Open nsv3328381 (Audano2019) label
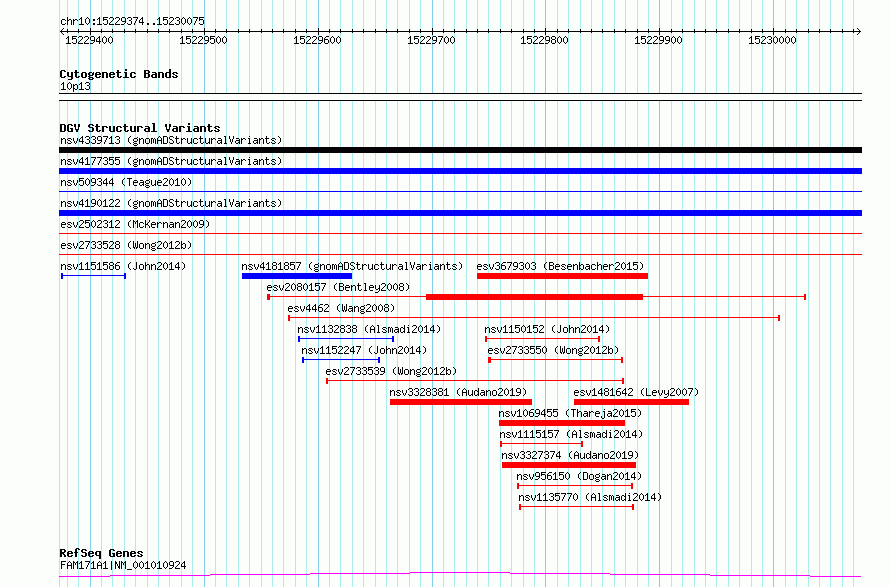This screenshot has height=587, width=890. tap(458, 392)
